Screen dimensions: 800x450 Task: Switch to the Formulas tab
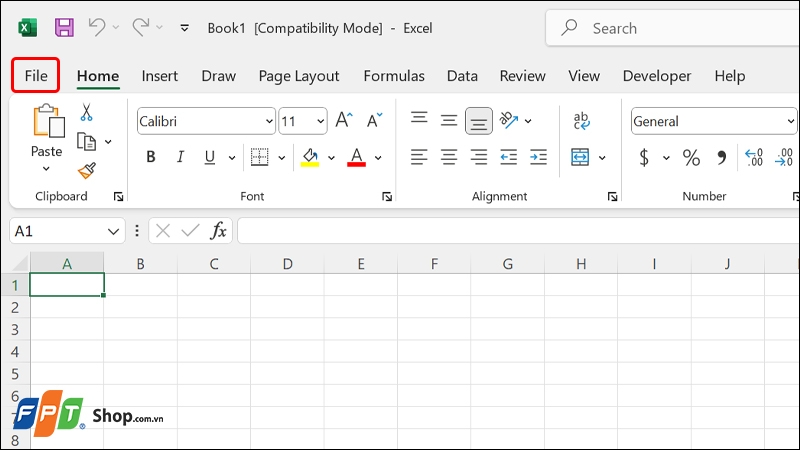(x=394, y=76)
